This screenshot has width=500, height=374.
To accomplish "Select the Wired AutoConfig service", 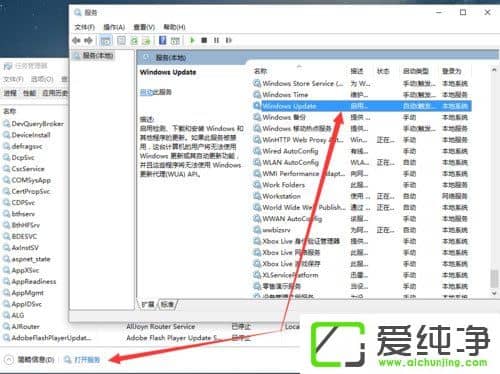I will [x=362, y=151].
